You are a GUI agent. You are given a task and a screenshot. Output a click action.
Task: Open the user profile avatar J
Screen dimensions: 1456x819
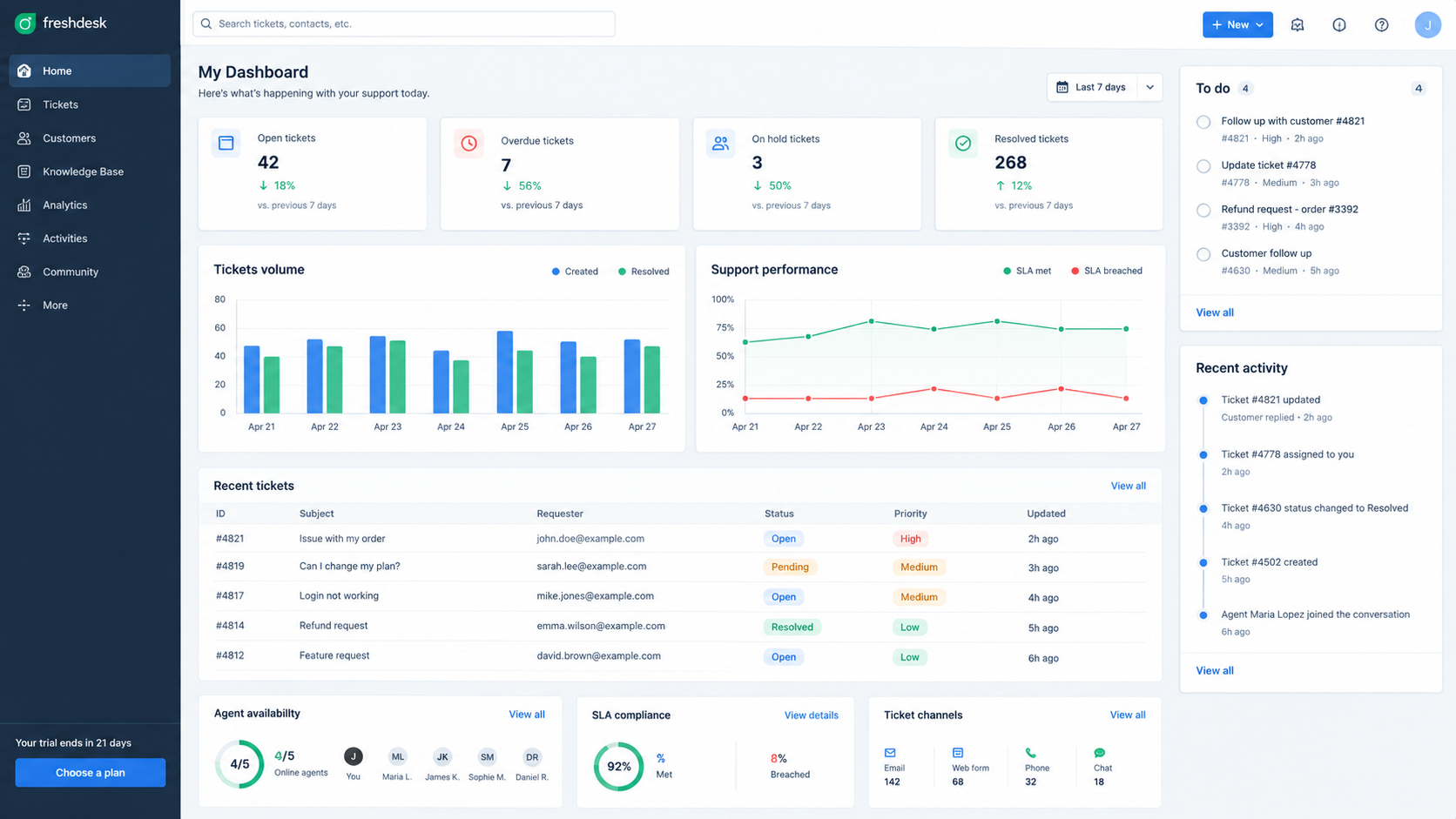pos(1427,24)
